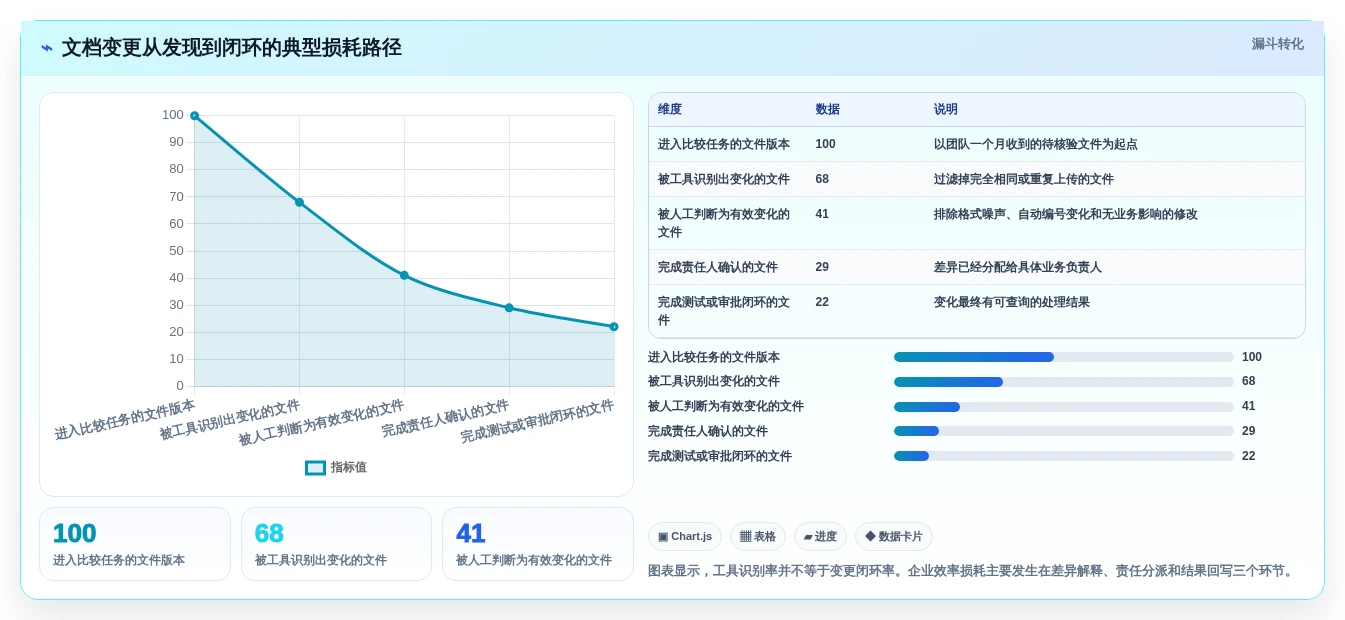Click the stat card showing 100
This screenshot has height=620, width=1345.
point(135,544)
